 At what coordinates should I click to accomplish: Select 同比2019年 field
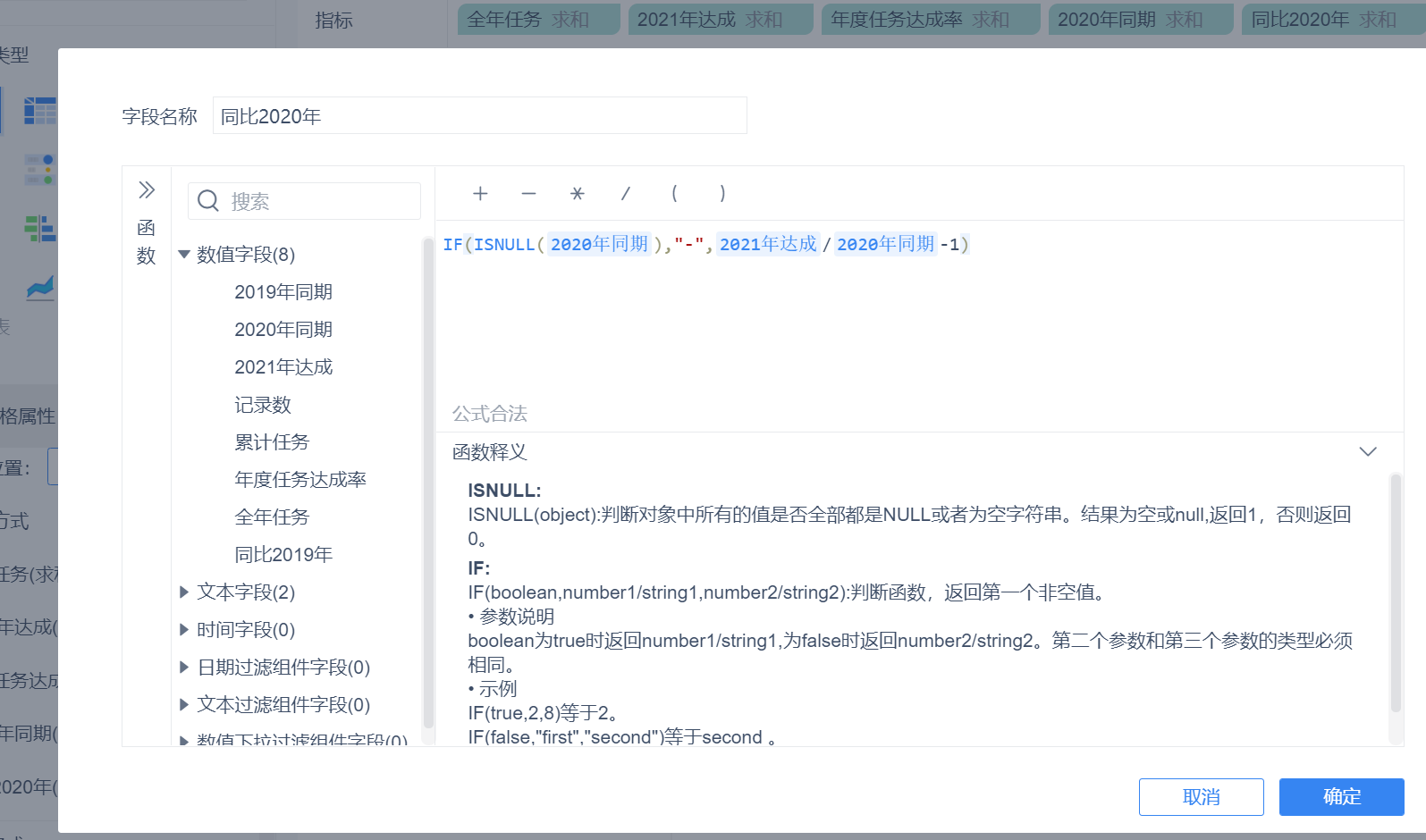click(x=283, y=555)
